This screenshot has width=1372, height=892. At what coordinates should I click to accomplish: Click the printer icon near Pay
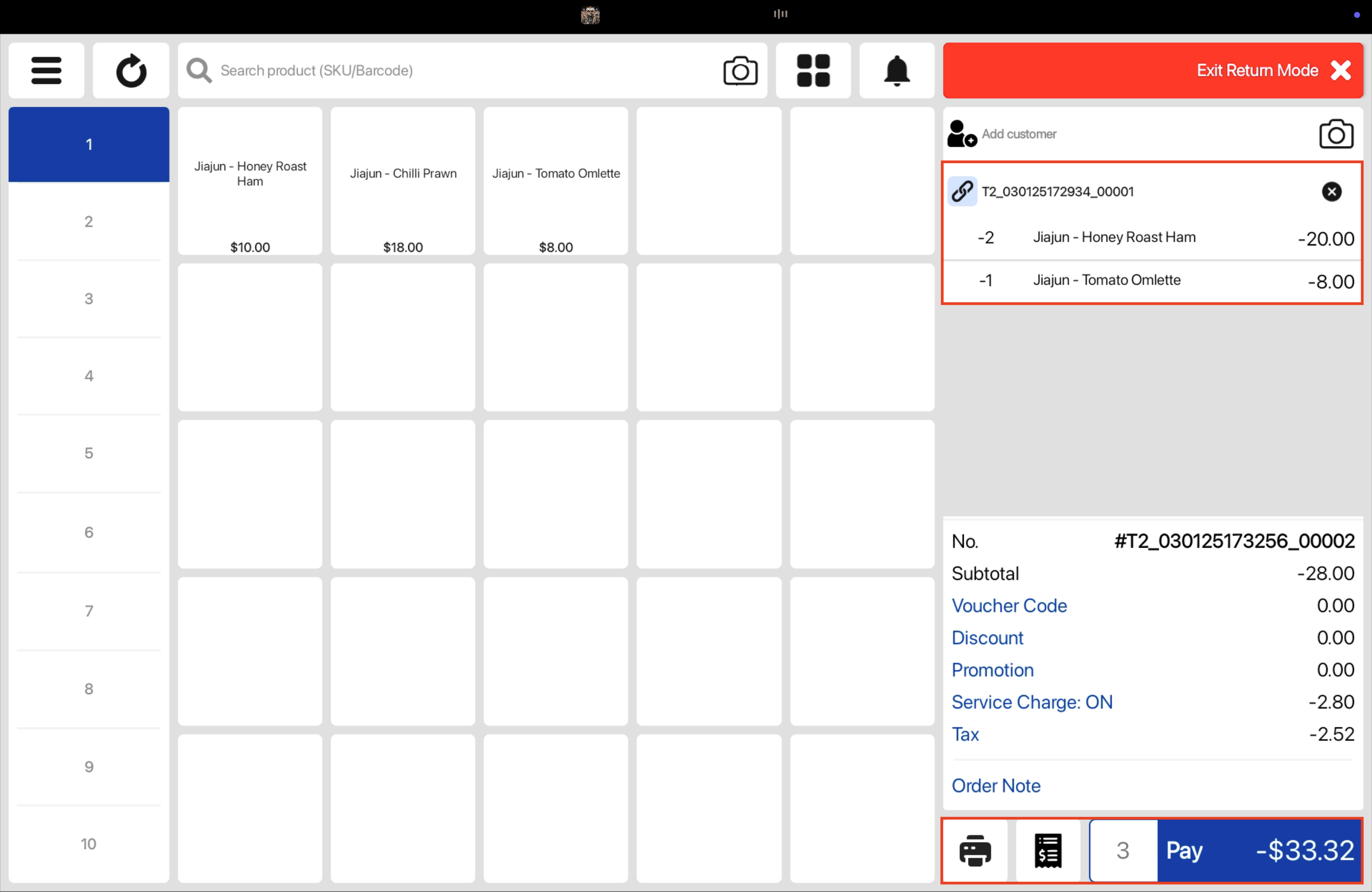click(x=975, y=850)
